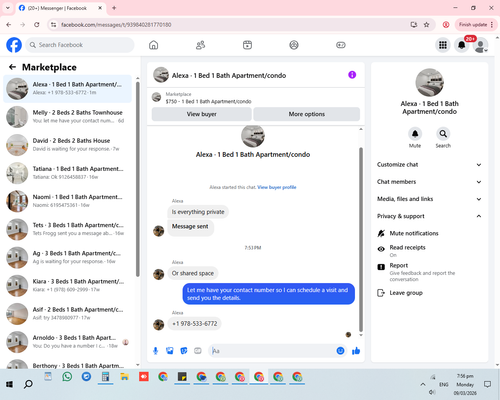Image resolution: width=500 pixels, height=400 pixels.
Task: Expand the Customize chat section
Action: point(429,165)
